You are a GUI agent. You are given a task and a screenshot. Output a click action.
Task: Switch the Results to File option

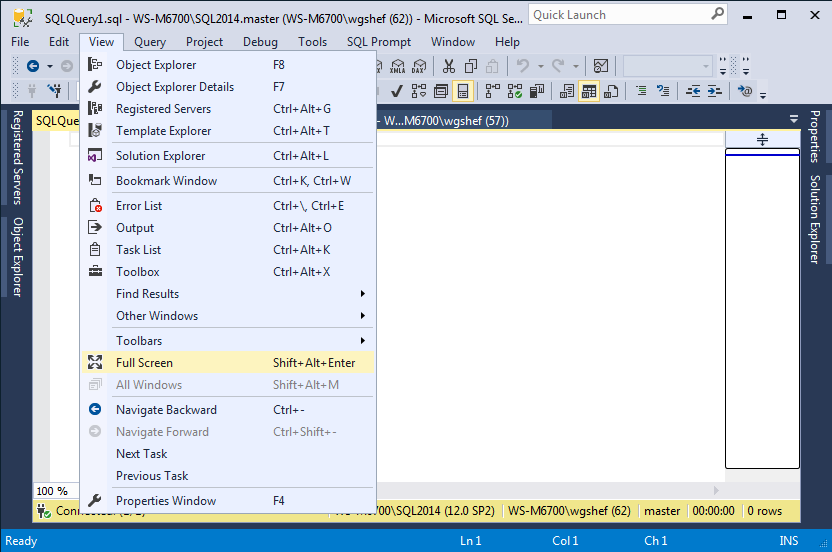coord(611,91)
